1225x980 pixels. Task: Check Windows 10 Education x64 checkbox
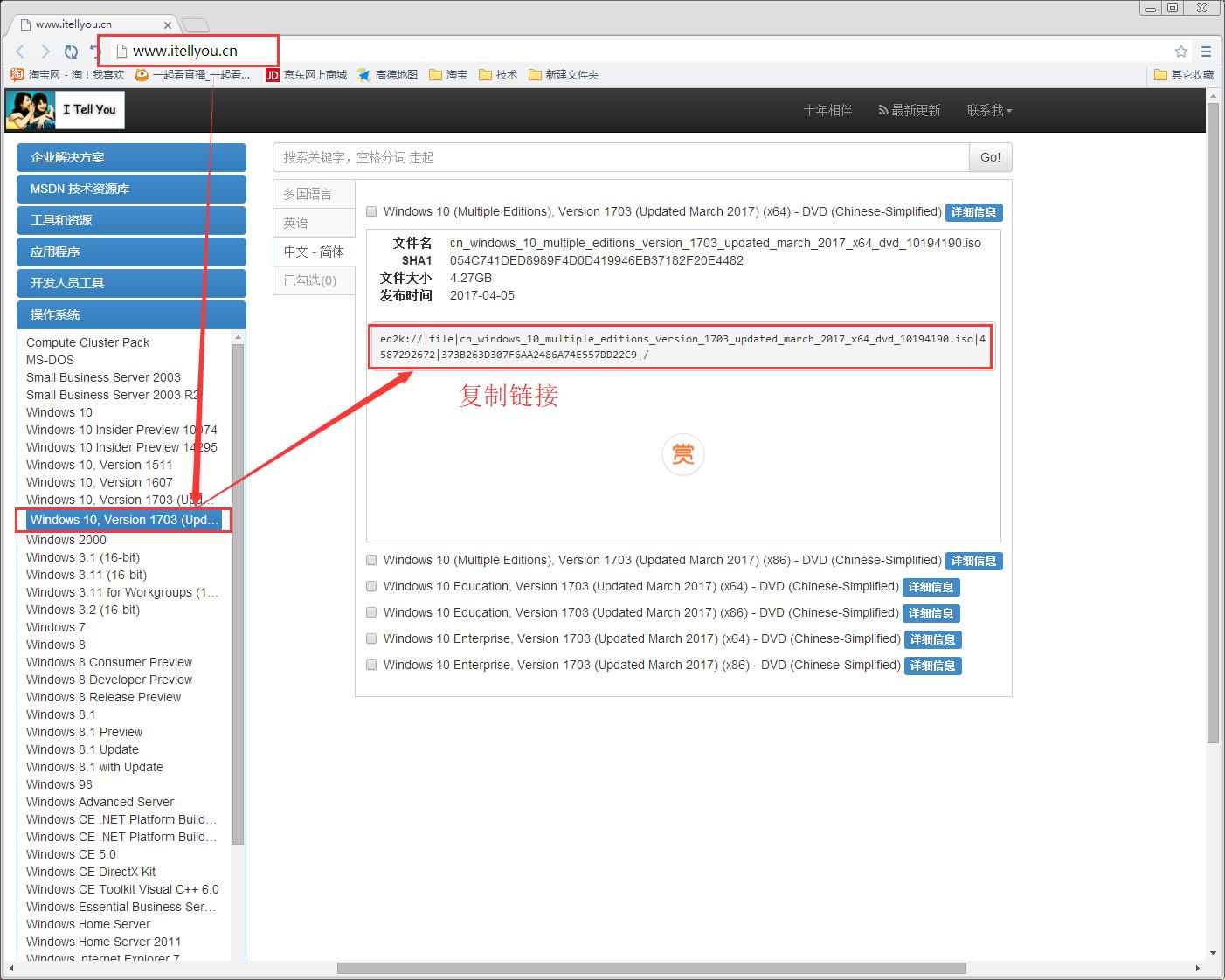[371, 586]
